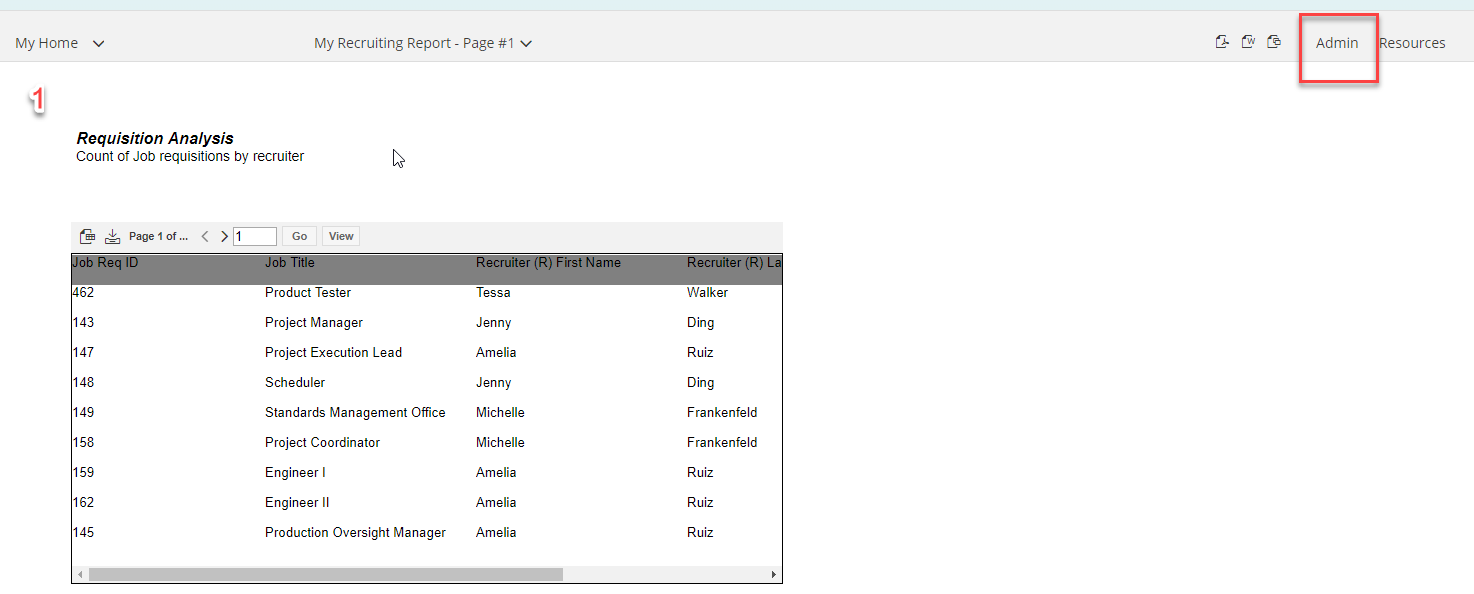Open the Admin menu
The image size is (1474, 594).
pyautogui.click(x=1337, y=43)
